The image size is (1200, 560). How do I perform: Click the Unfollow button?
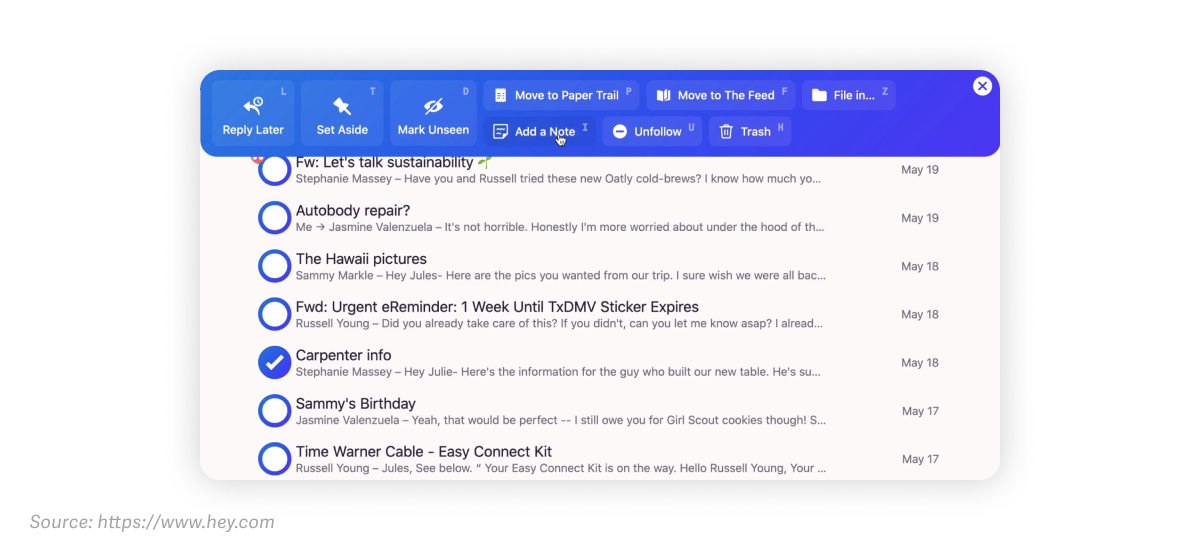pos(652,131)
